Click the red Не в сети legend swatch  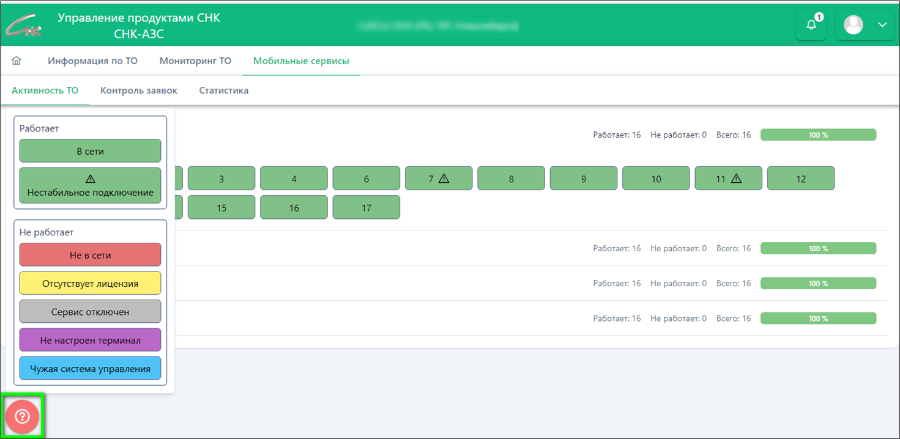pos(90,255)
